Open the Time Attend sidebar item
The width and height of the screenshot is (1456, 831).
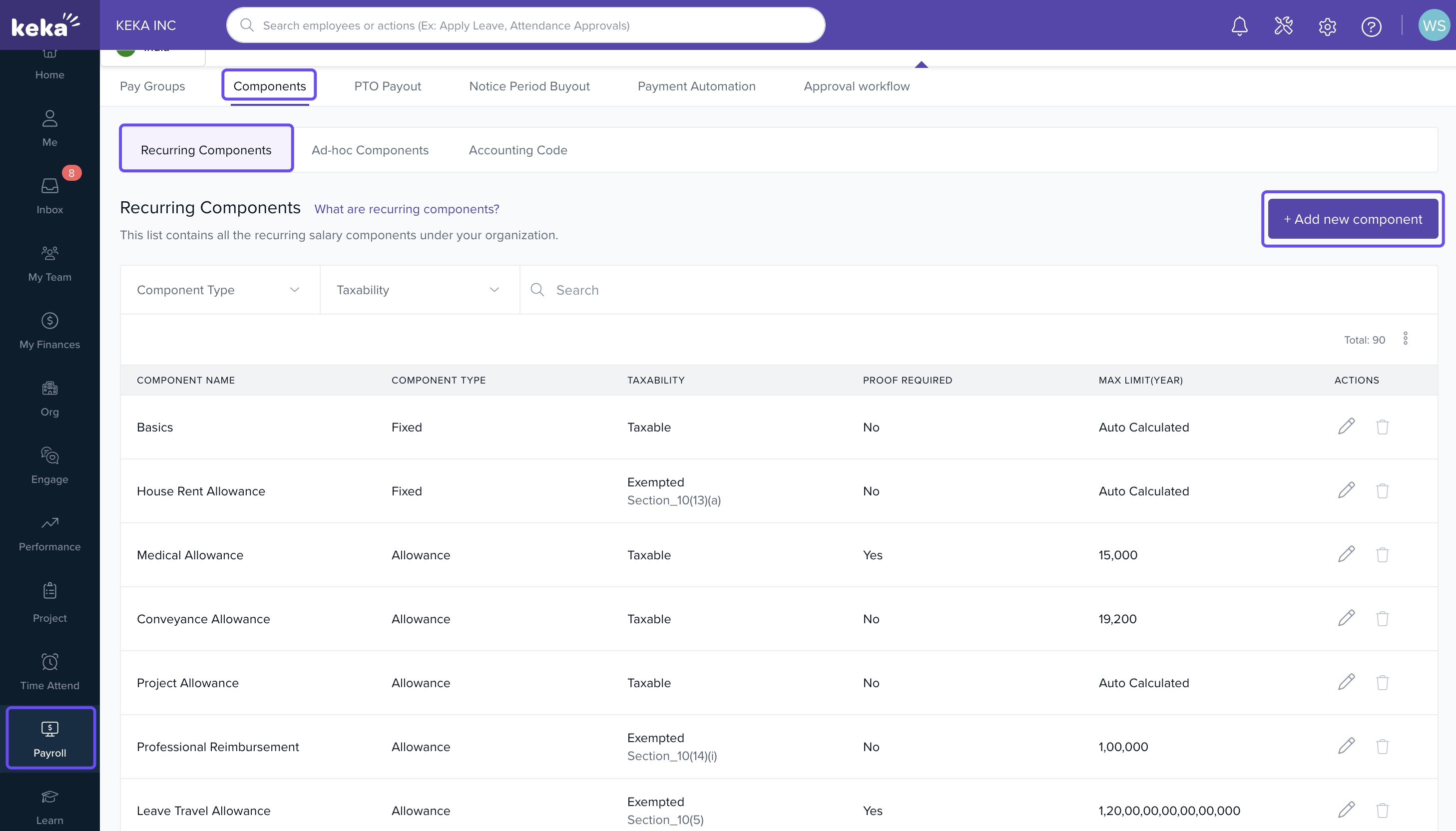(49, 671)
